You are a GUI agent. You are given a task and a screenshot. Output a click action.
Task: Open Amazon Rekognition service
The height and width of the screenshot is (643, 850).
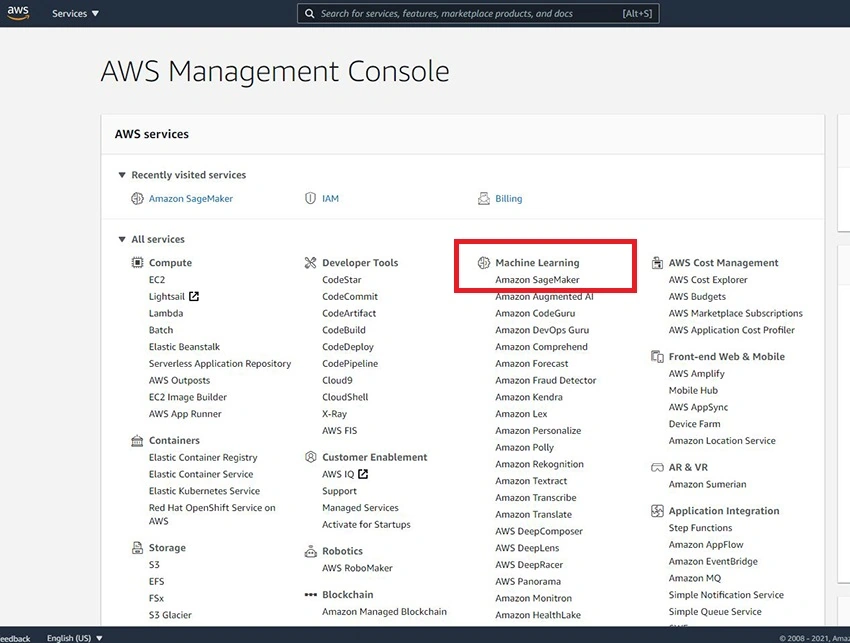point(539,464)
